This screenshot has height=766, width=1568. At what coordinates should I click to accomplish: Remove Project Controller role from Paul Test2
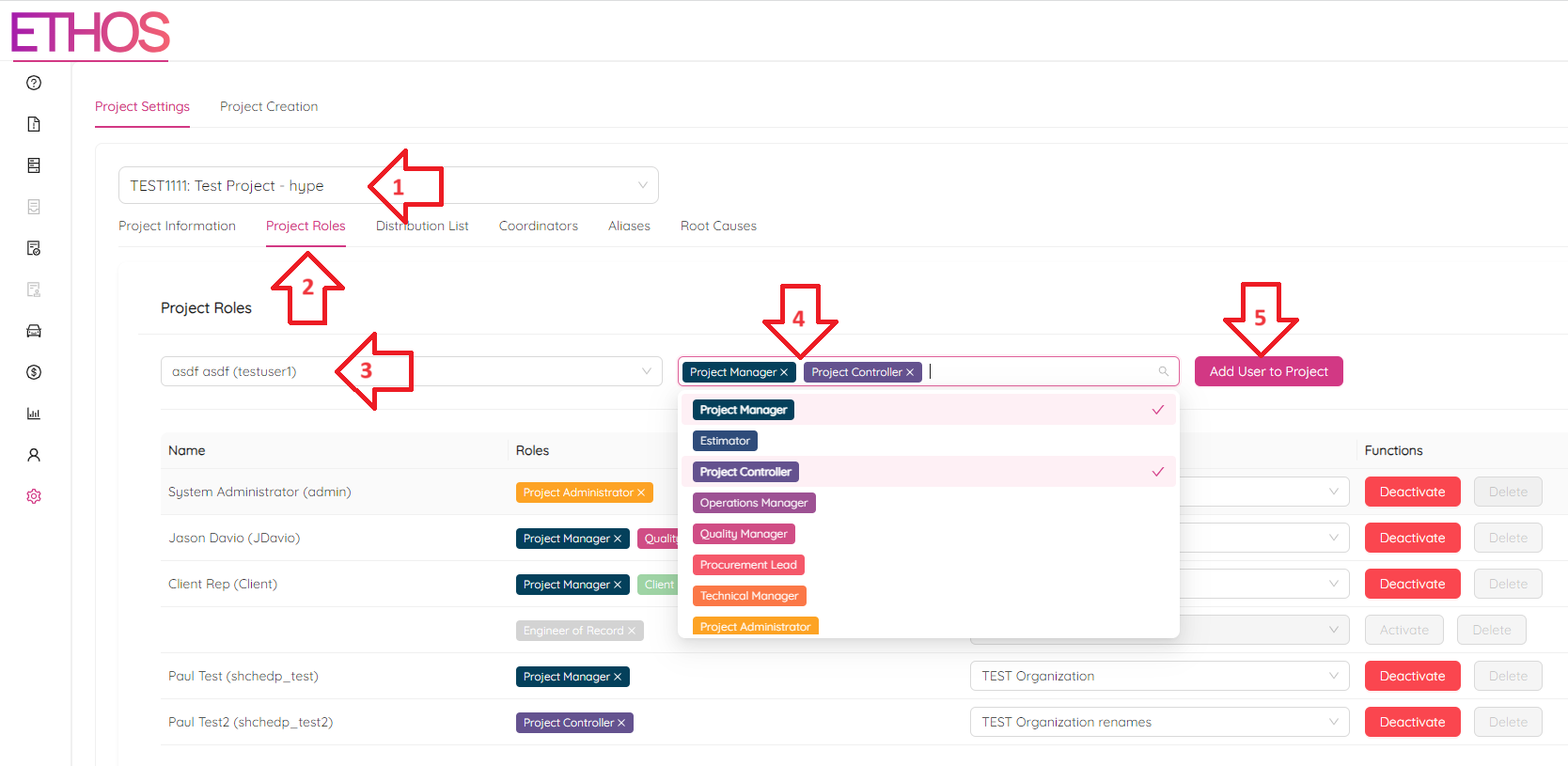pos(621,723)
